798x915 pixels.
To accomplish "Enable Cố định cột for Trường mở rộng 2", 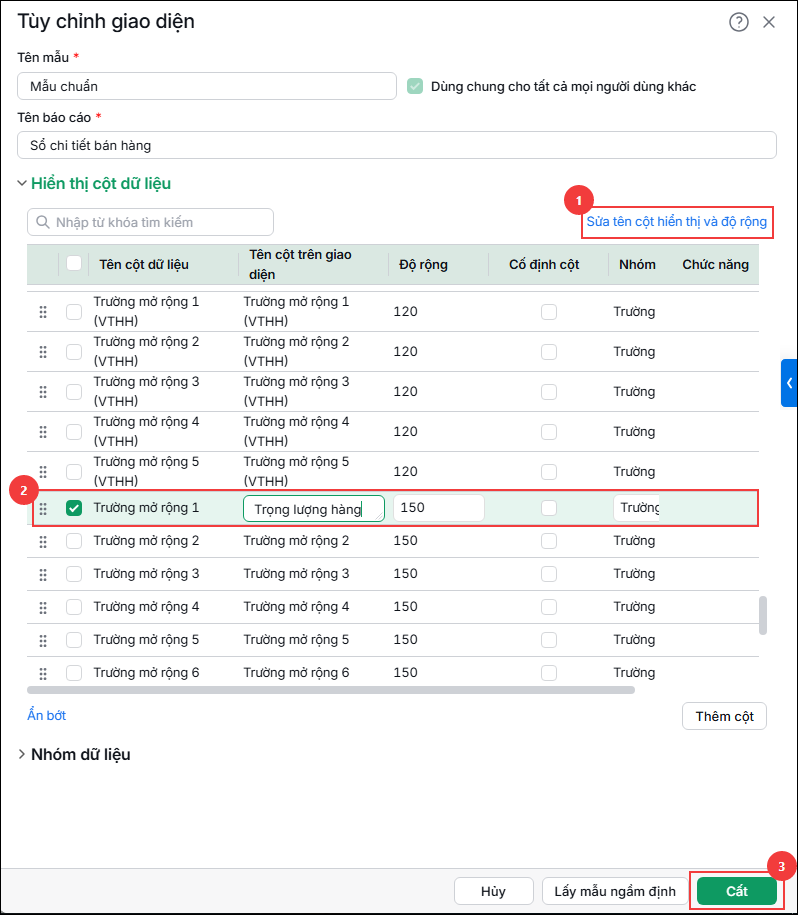I will tap(549, 541).
